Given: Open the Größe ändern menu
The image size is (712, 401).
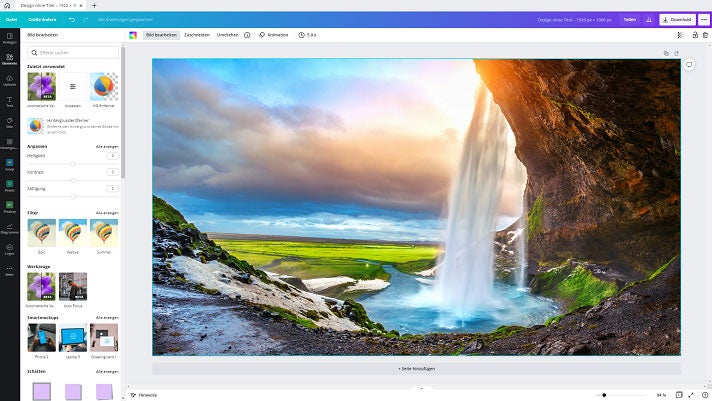Looking at the screenshot, I should coord(42,19).
